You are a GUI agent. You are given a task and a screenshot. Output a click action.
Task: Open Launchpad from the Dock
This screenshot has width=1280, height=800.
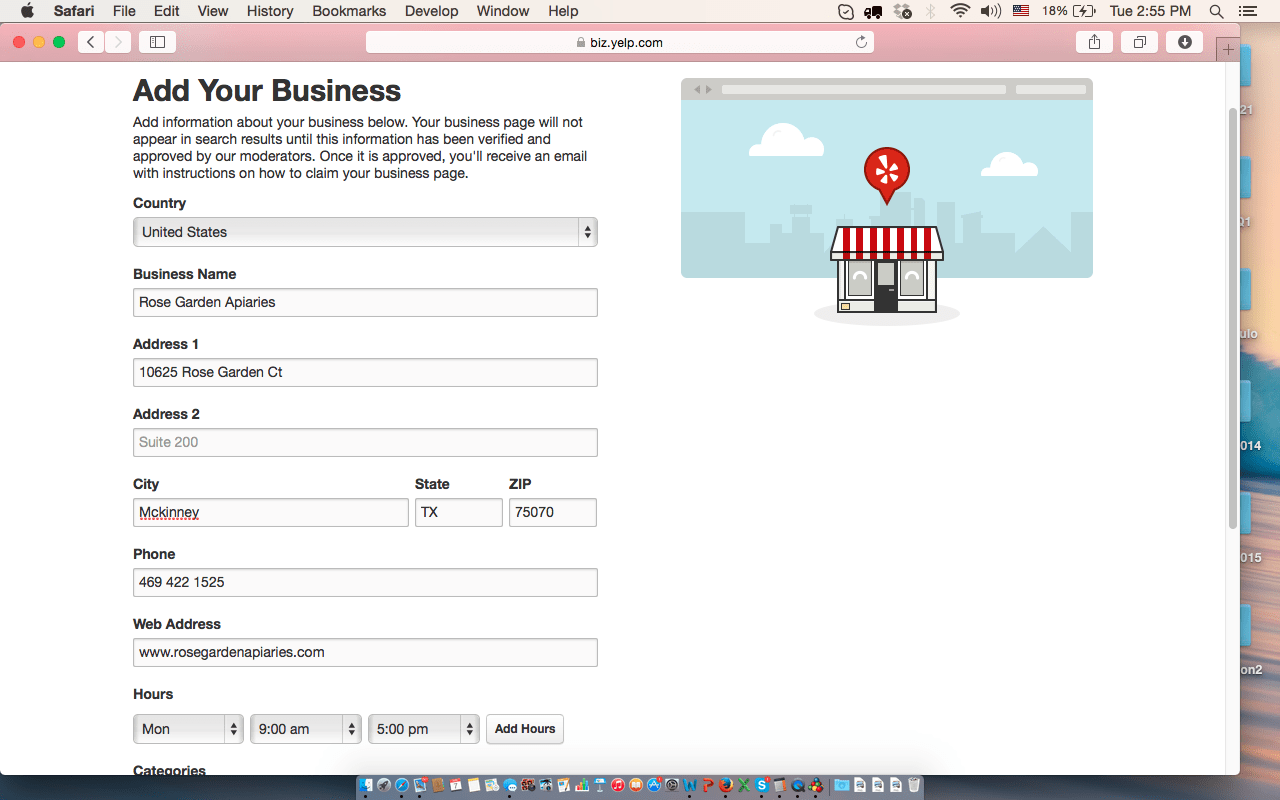point(384,786)
